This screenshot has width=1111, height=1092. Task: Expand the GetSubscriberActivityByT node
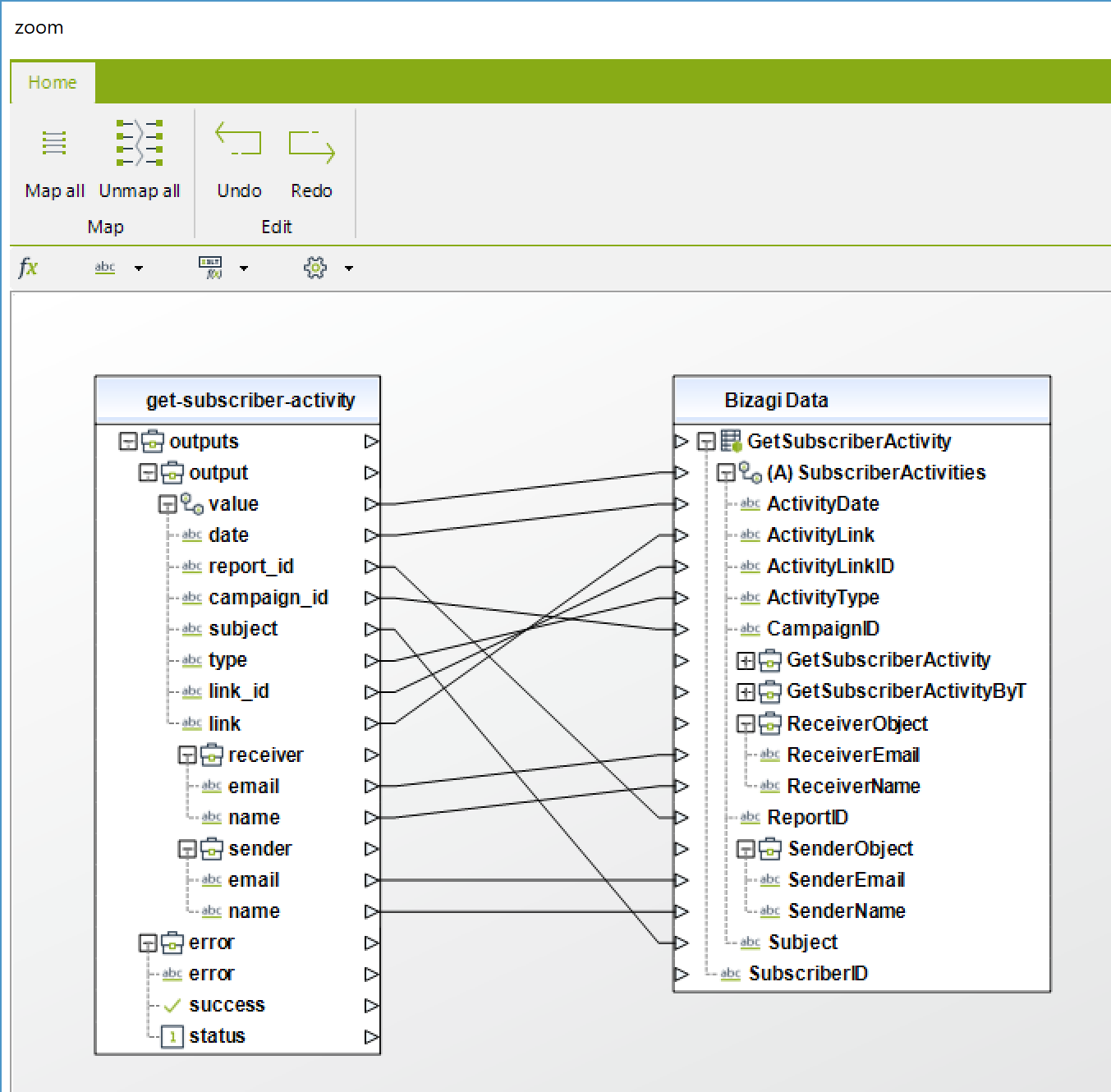click(x=746, y=691)
